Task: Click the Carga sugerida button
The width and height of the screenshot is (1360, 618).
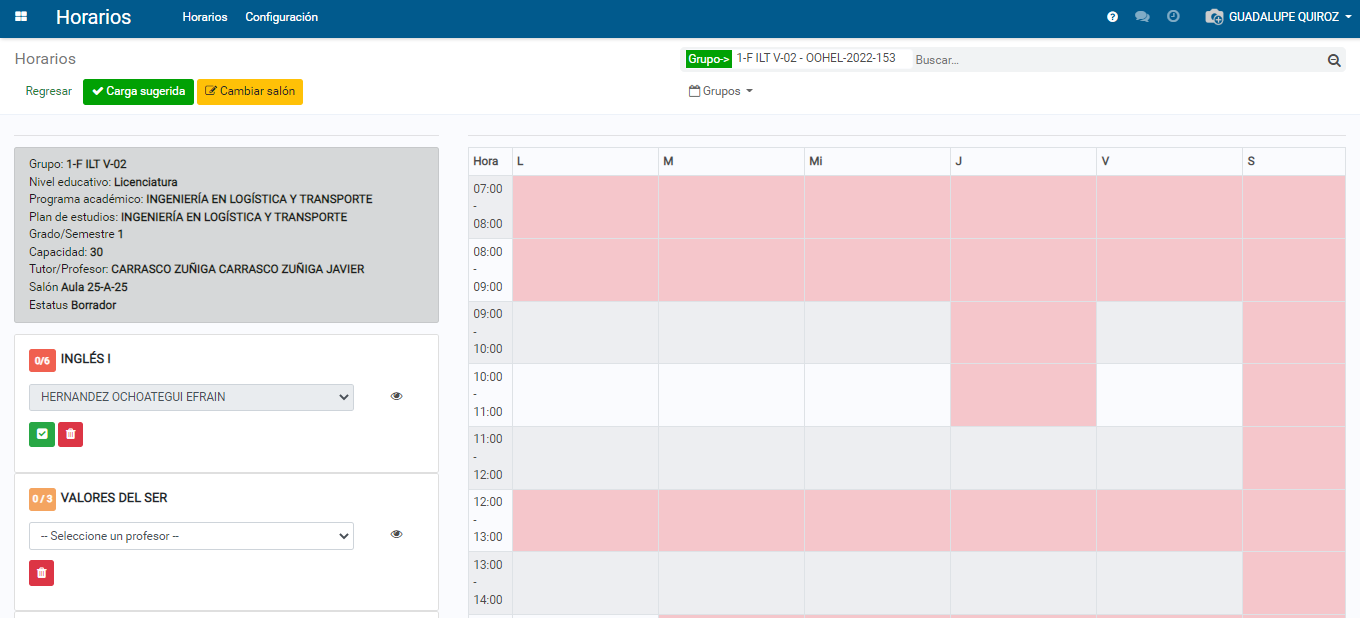Action: point(138,92)
